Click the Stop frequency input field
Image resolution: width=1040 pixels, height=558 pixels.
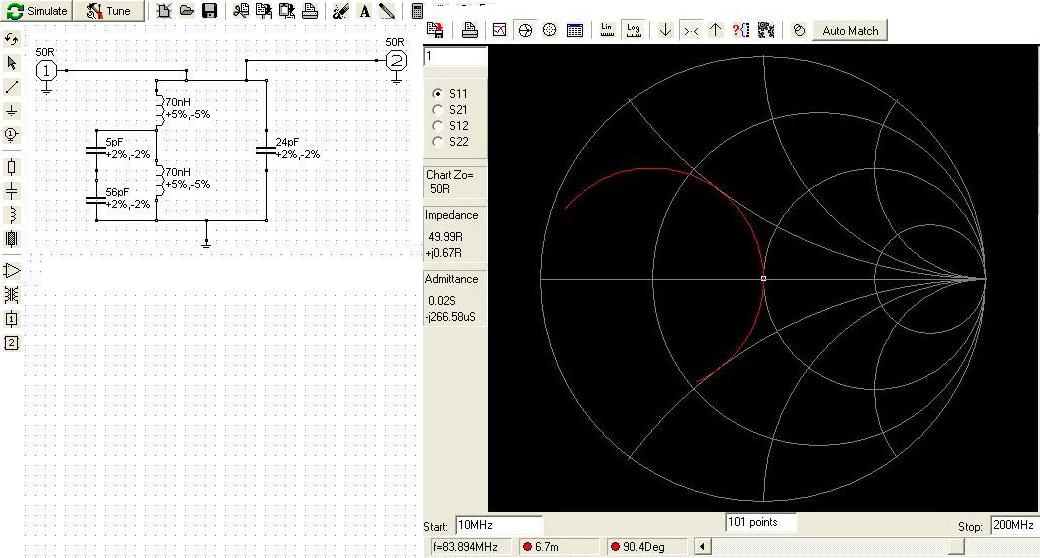pyautogui.click(x=1014, y=525)
